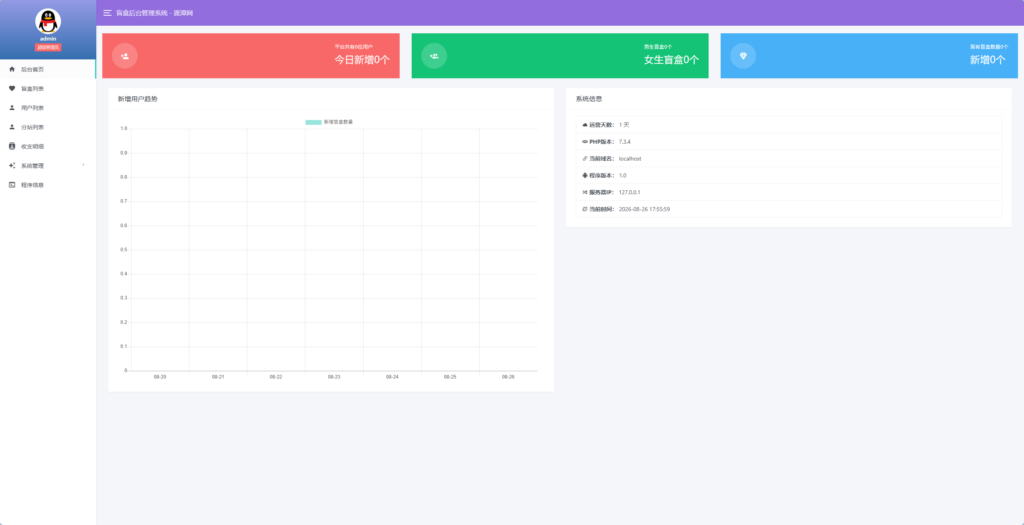The height and width of the screenshot is (525, 1024).
Task: Click the diamond icon on blue card
Action: point(743,56)
